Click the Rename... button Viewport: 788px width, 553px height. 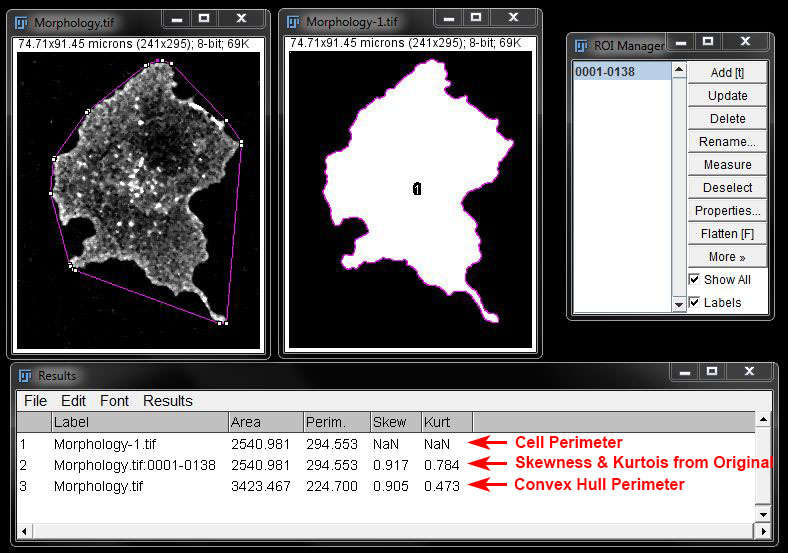727,142
